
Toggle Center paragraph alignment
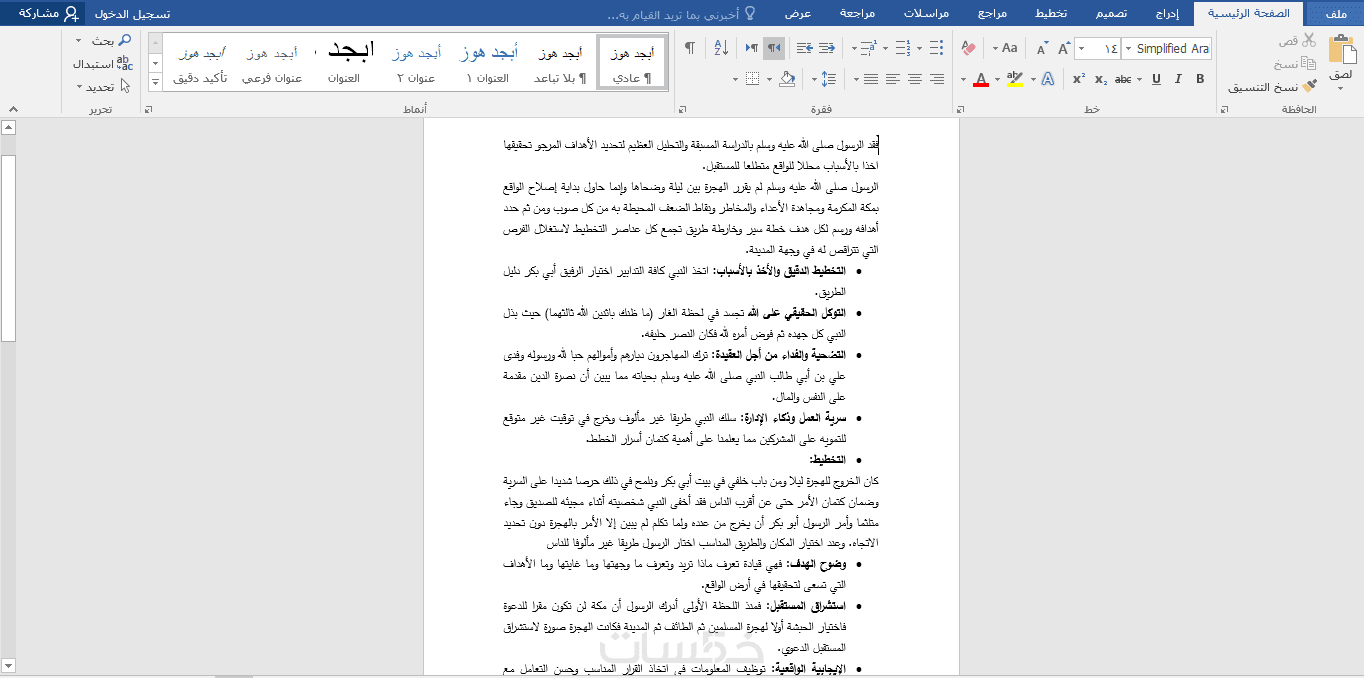coord(913,79)
